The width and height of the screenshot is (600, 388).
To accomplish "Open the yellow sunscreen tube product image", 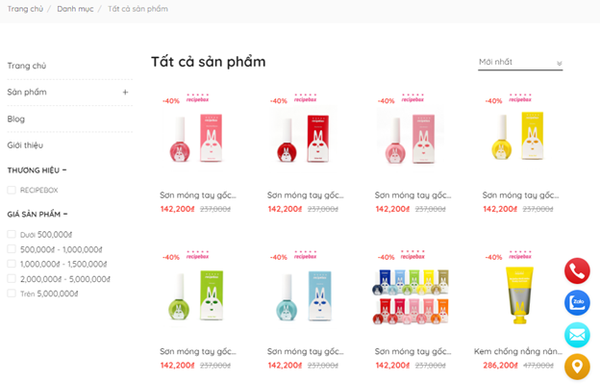I will [x=519, y=295].
